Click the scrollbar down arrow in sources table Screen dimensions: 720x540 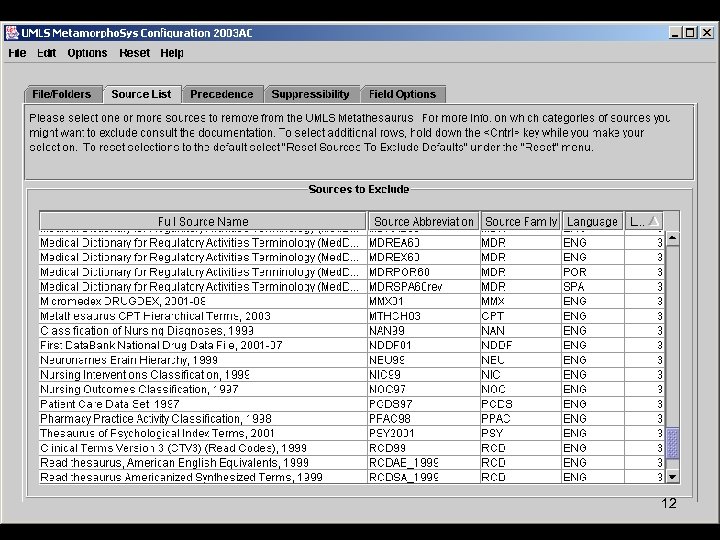(673, 477)
